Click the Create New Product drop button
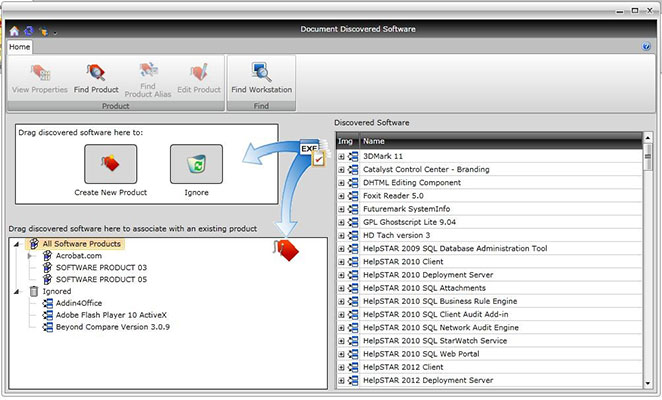Viewport: 662px width, 400px height. pyautogui.click(x=111, y=164)
